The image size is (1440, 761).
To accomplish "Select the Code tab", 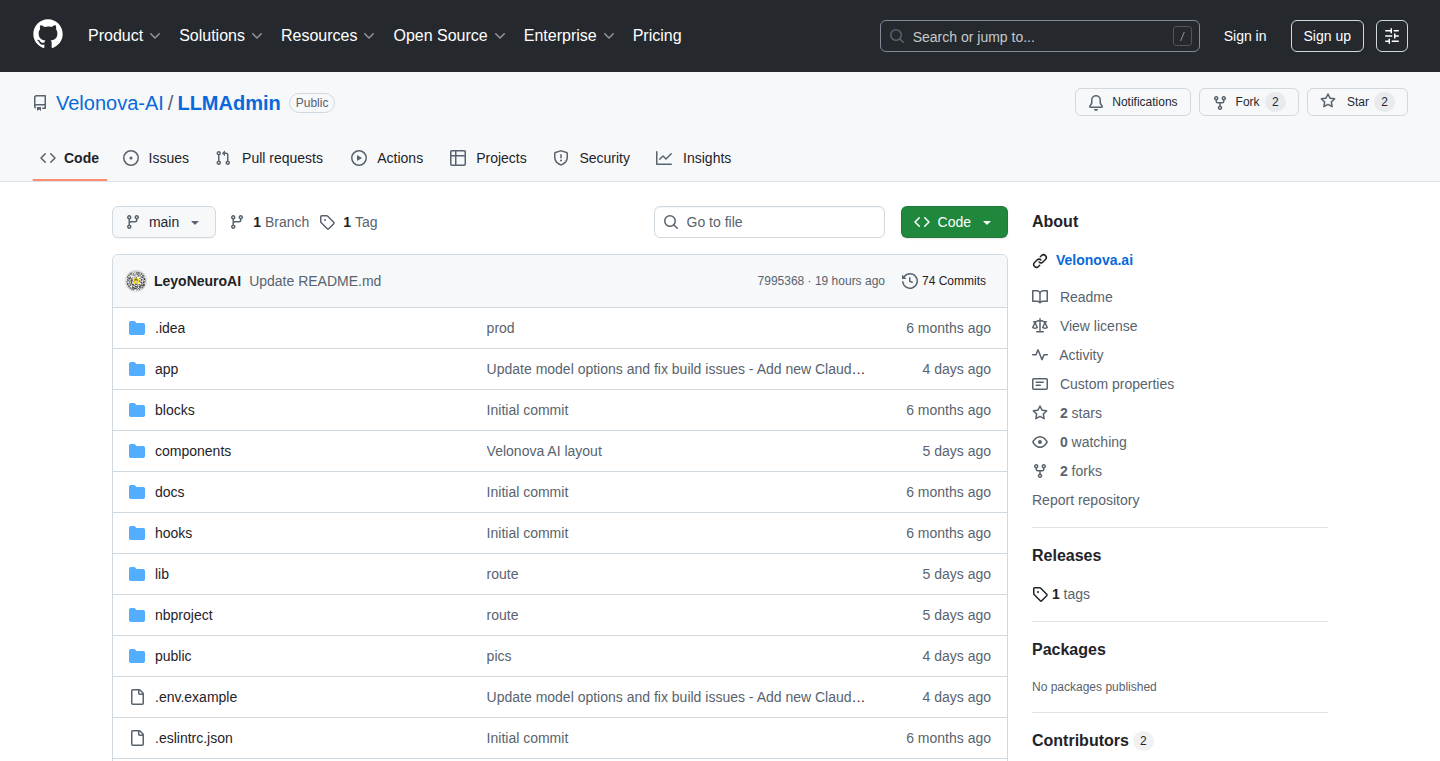I will click(x=70, y=158).
